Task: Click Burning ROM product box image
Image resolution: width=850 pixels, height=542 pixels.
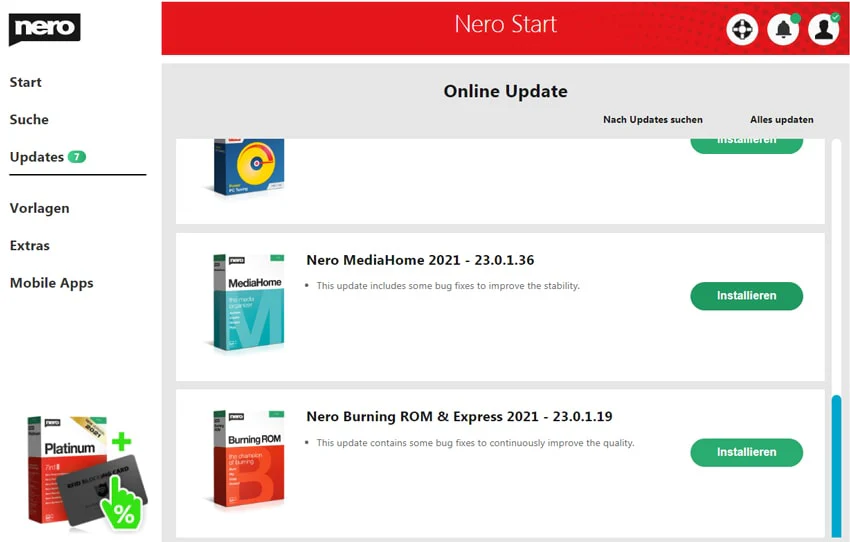Action: [x=248, y=459]
